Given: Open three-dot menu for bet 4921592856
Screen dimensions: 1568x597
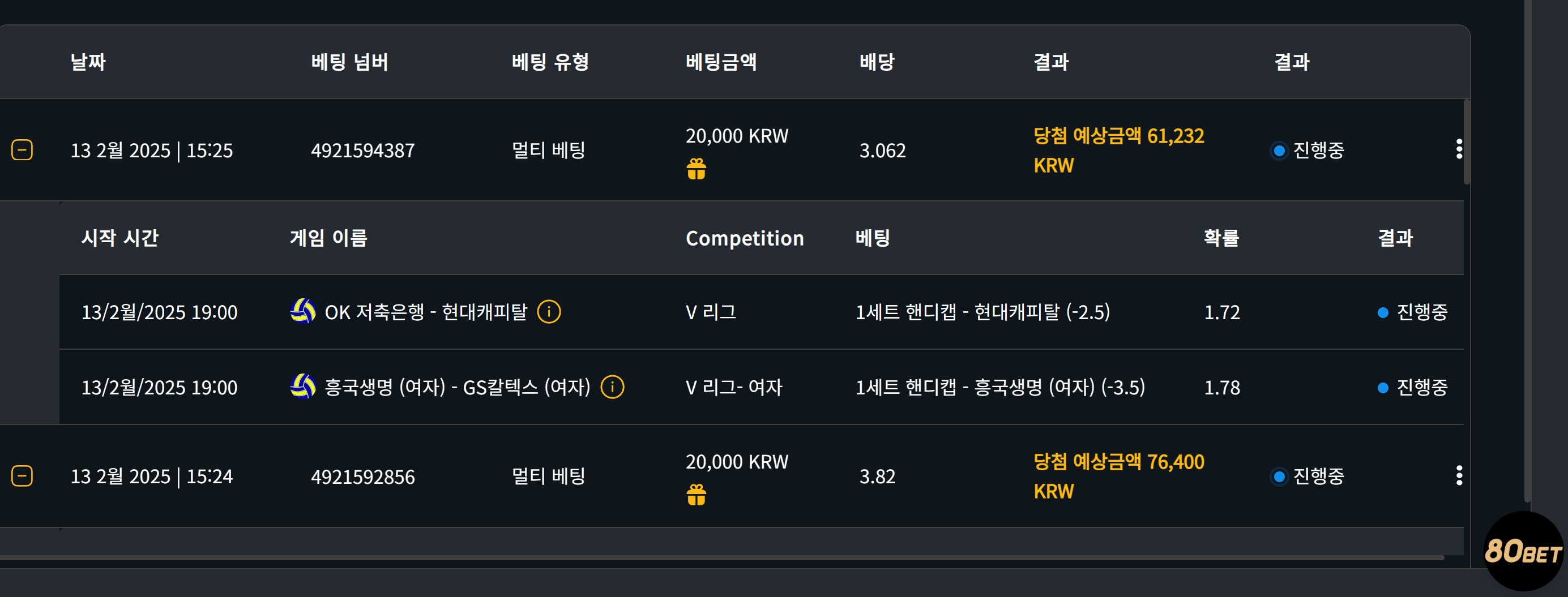Looking at the screenshot, I should coord(1459,475).
